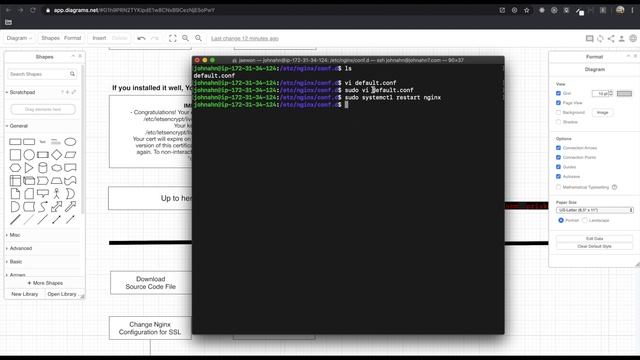Toggle the Connection Arrows checkbox
640x360 pixels.
click(558, 148)
